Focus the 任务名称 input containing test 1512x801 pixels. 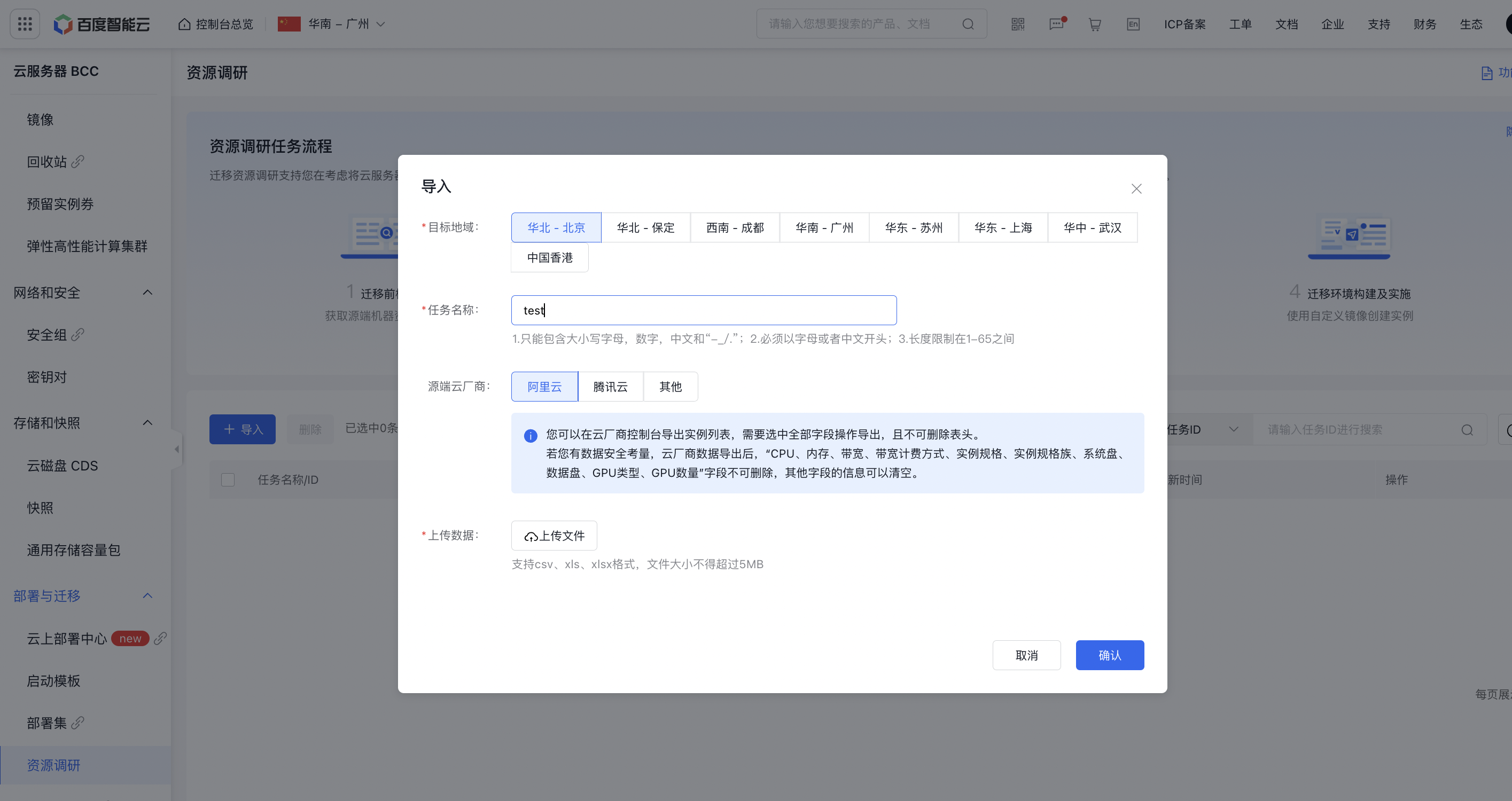coord(704,310)
